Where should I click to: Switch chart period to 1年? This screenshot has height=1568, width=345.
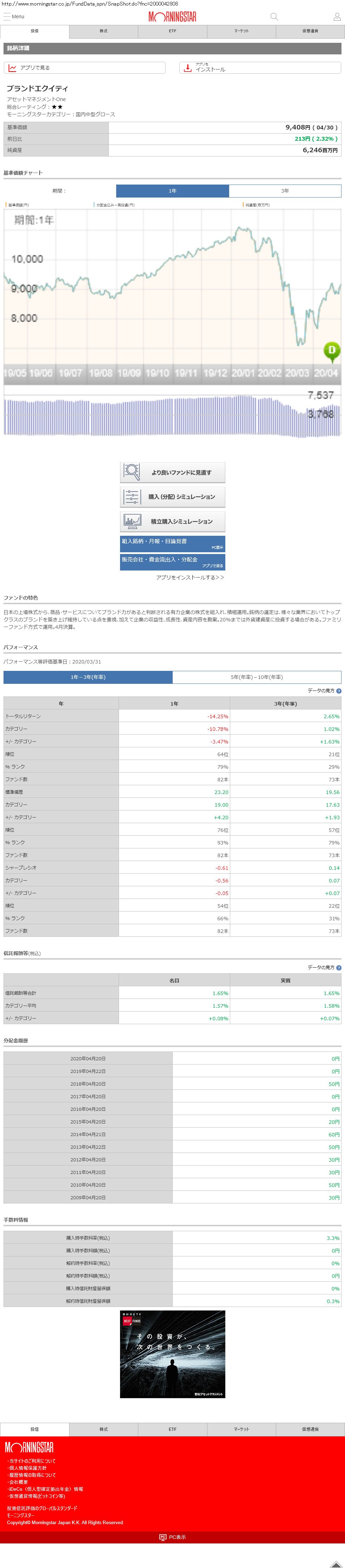[172, 191]
